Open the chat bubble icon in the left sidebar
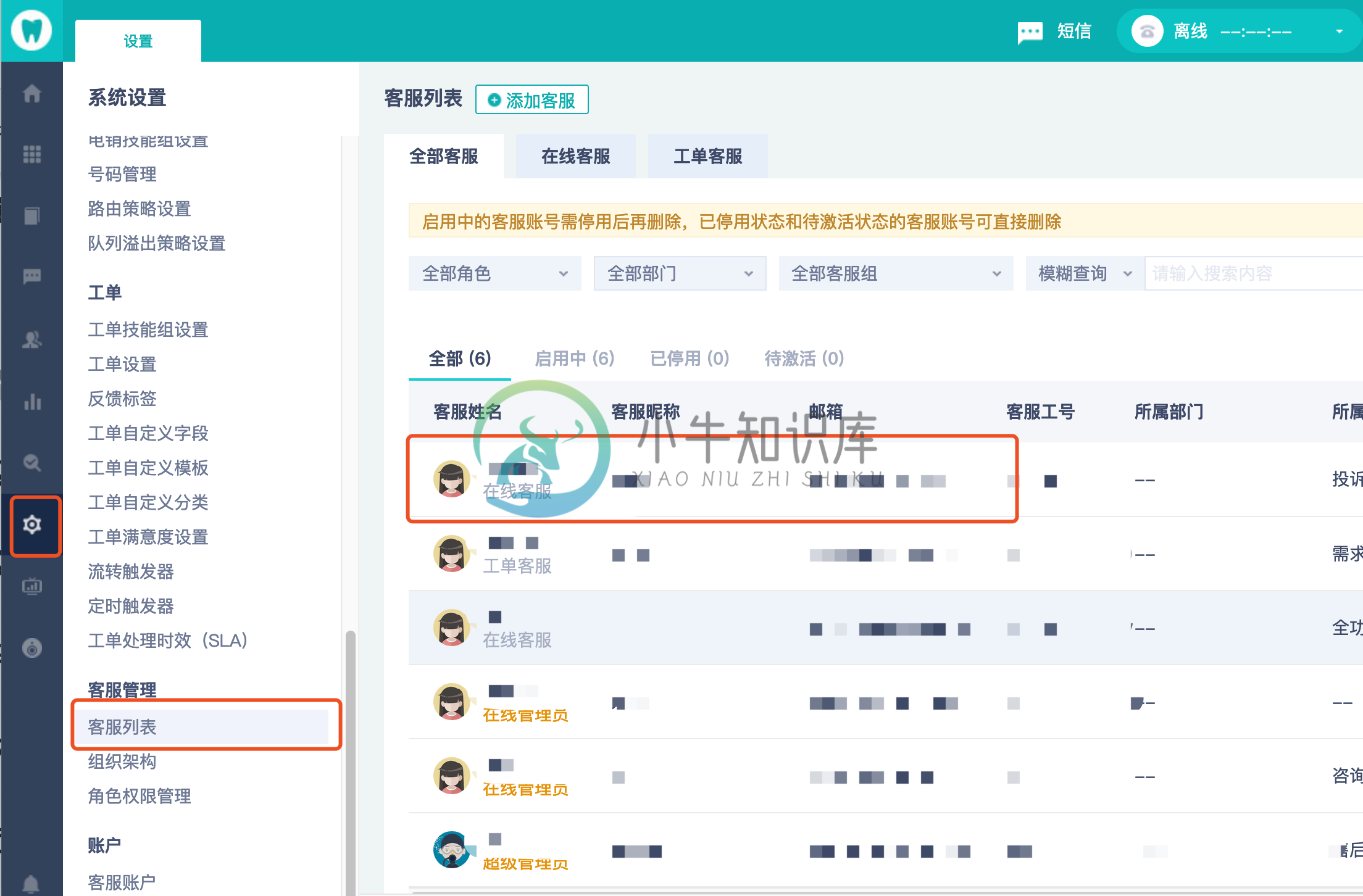Screen dimensions: 1363x896 31,276
